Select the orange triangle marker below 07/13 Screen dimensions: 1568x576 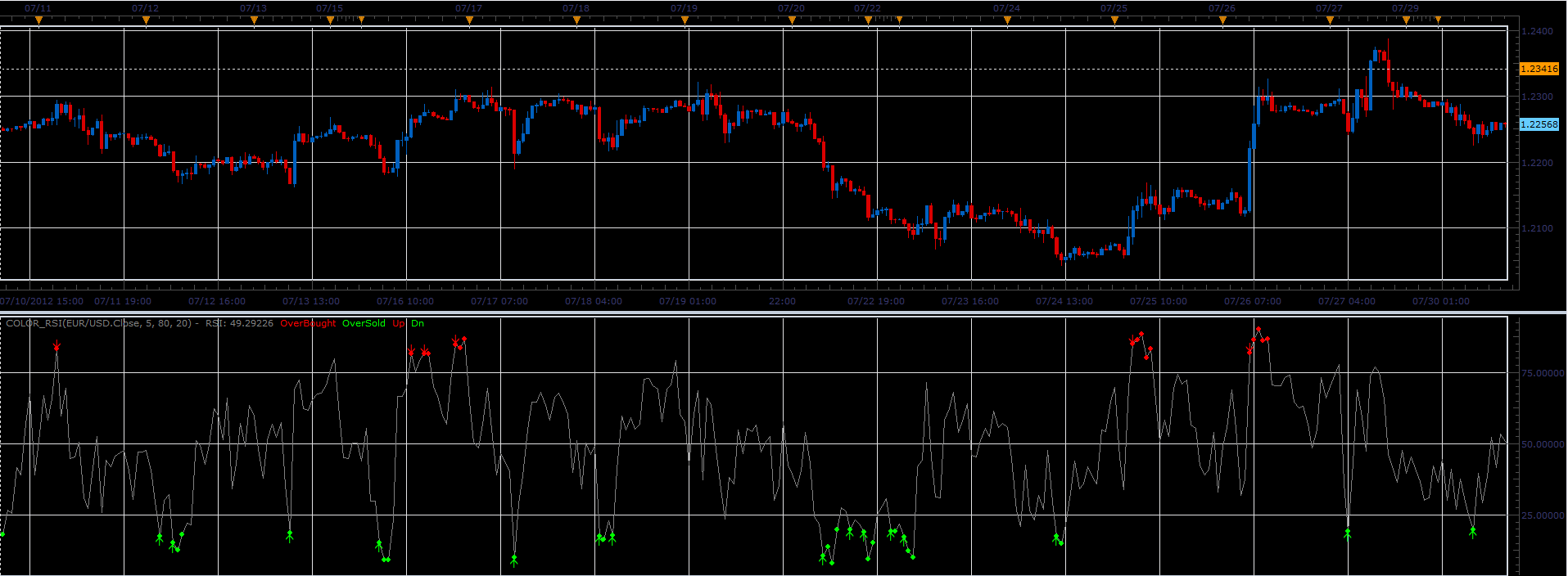254,20
